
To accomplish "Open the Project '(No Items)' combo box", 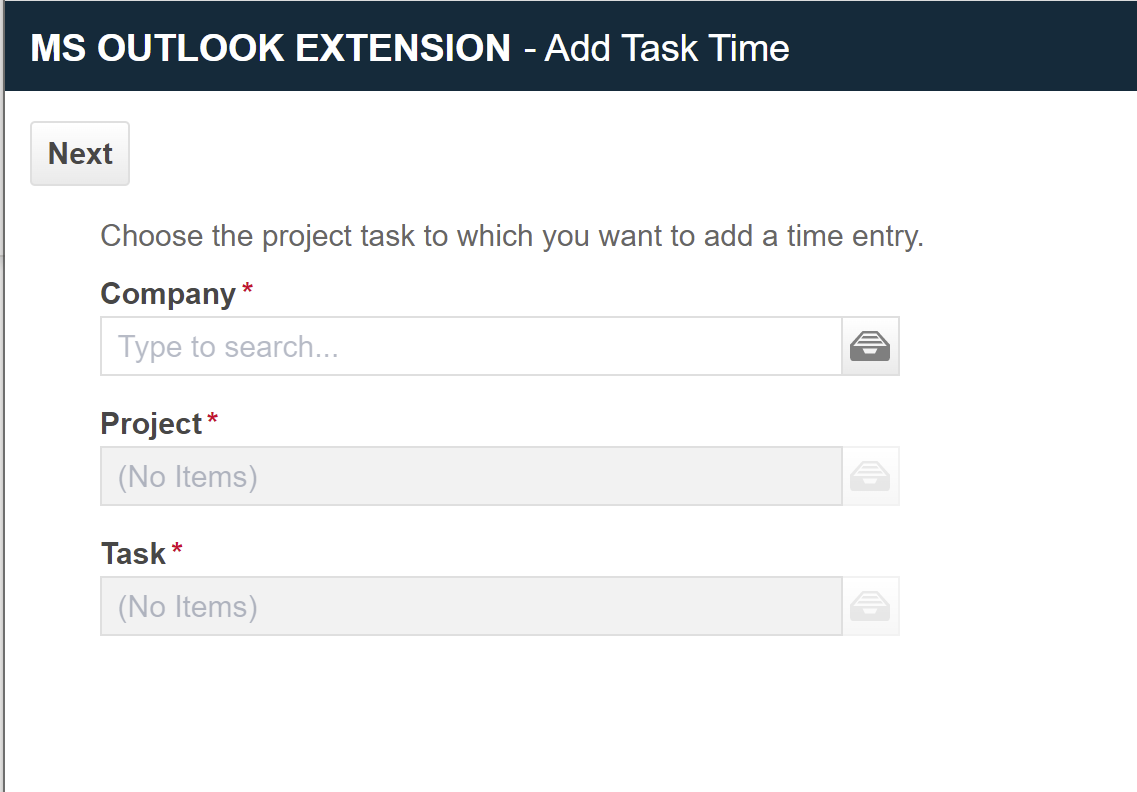I will [471, 476].
